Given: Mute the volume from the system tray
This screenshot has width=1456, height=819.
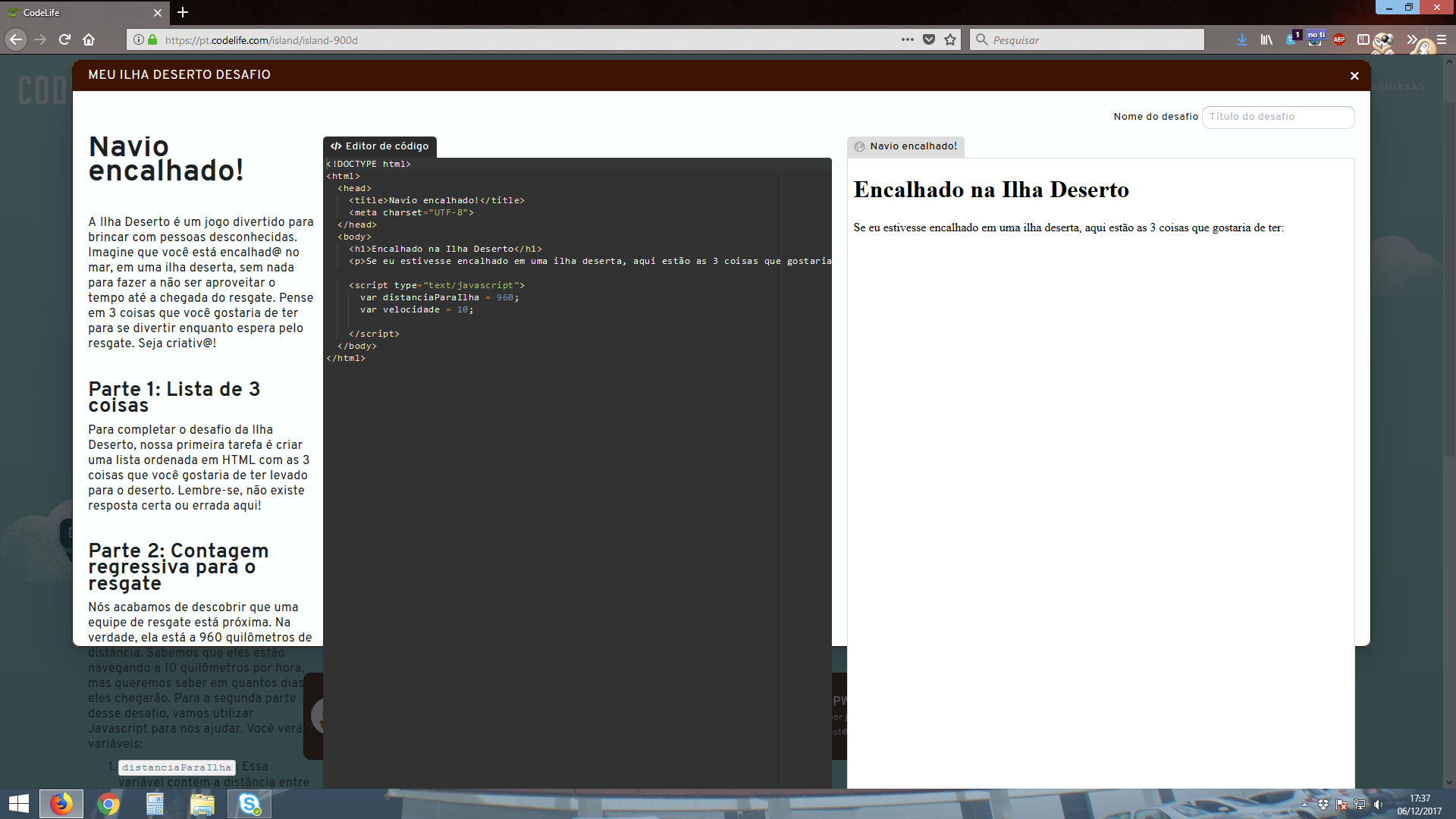Looking at the screenshot, I should click(1379, 804).
